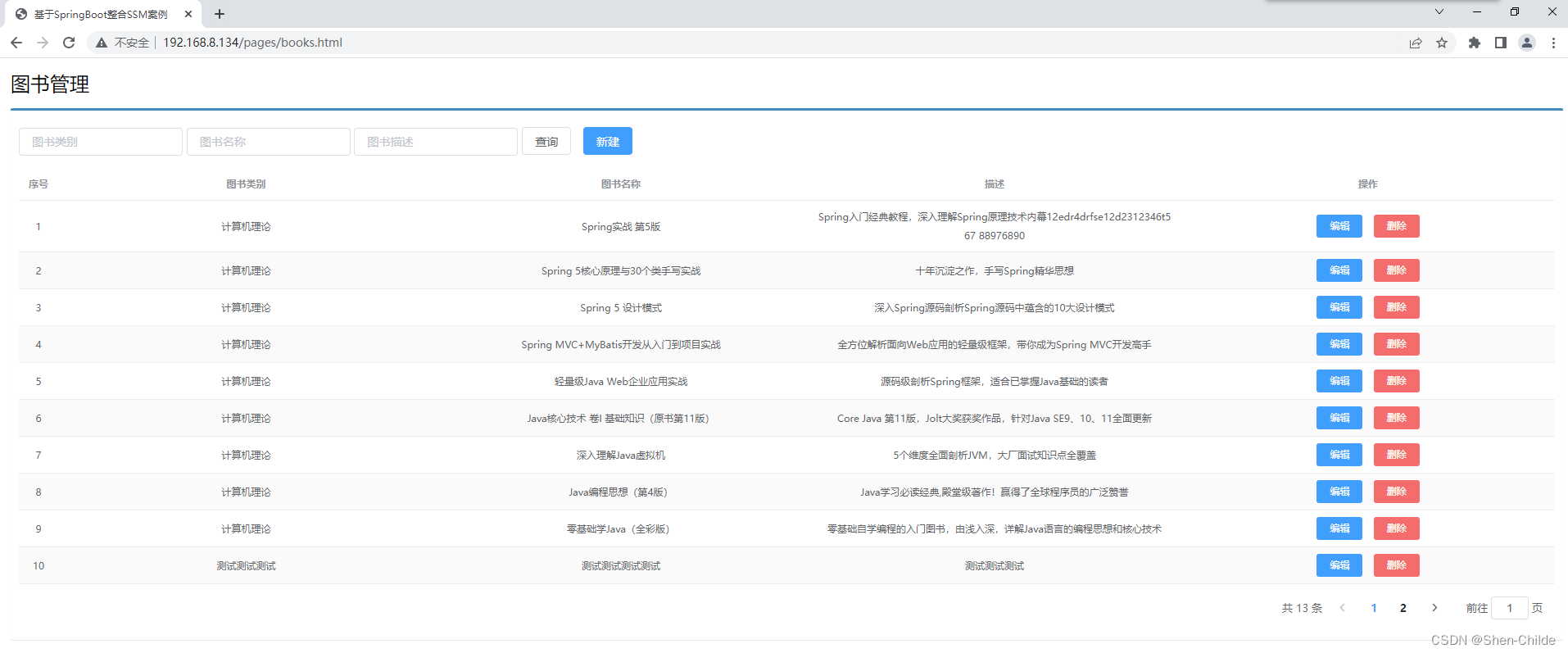This screenshot has width=1568, height=653.
Task: Click the 描述 column header
Action: pos(995,184)
